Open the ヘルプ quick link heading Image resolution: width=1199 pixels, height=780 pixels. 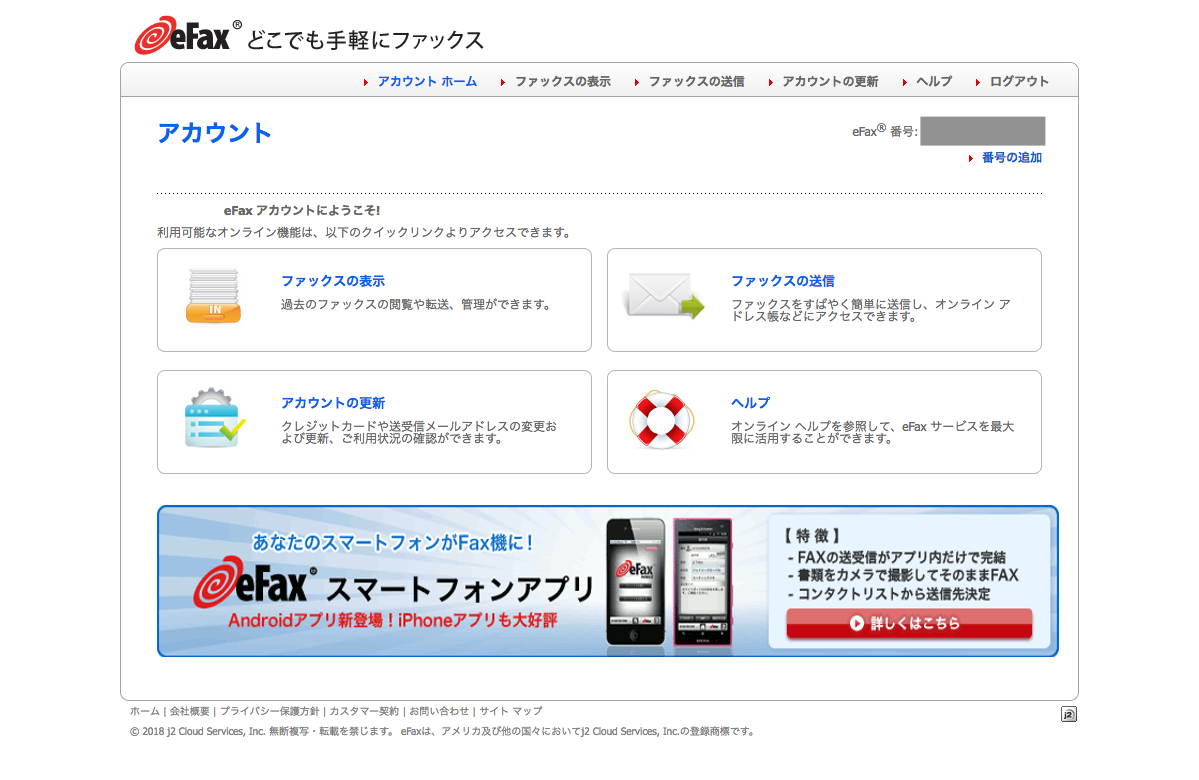tap(750, 403)
